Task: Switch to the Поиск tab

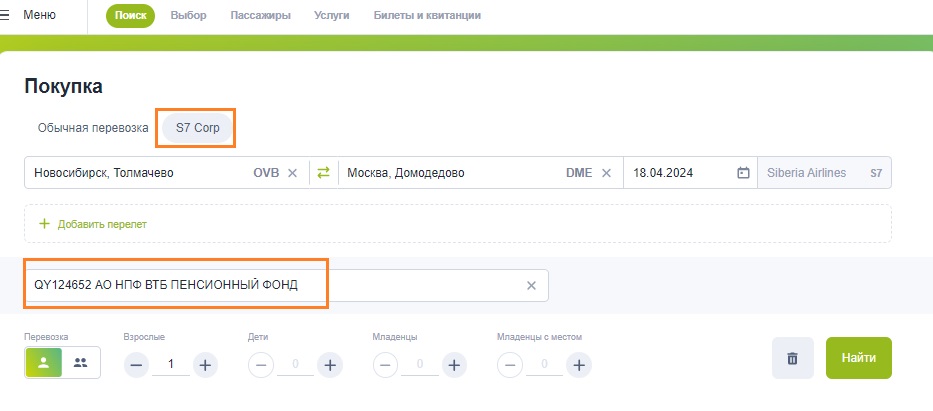Action: coord(130,15)
